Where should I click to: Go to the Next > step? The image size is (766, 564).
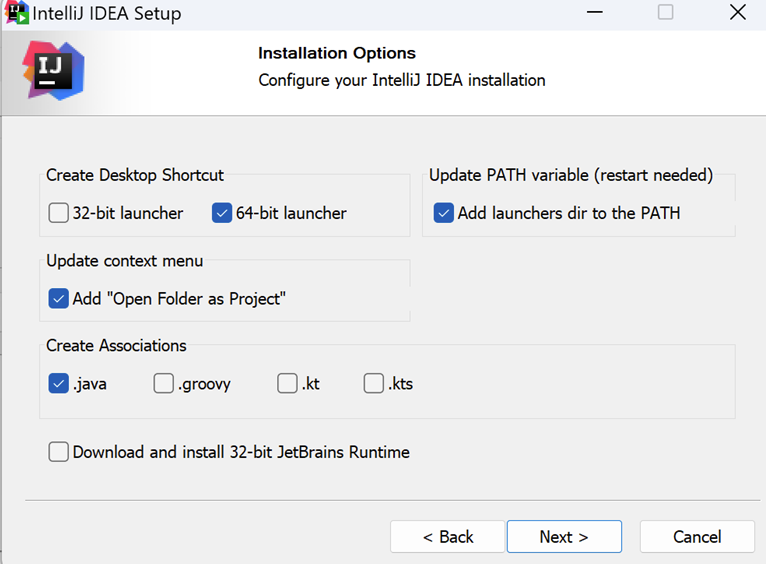[x=564, y=537]
